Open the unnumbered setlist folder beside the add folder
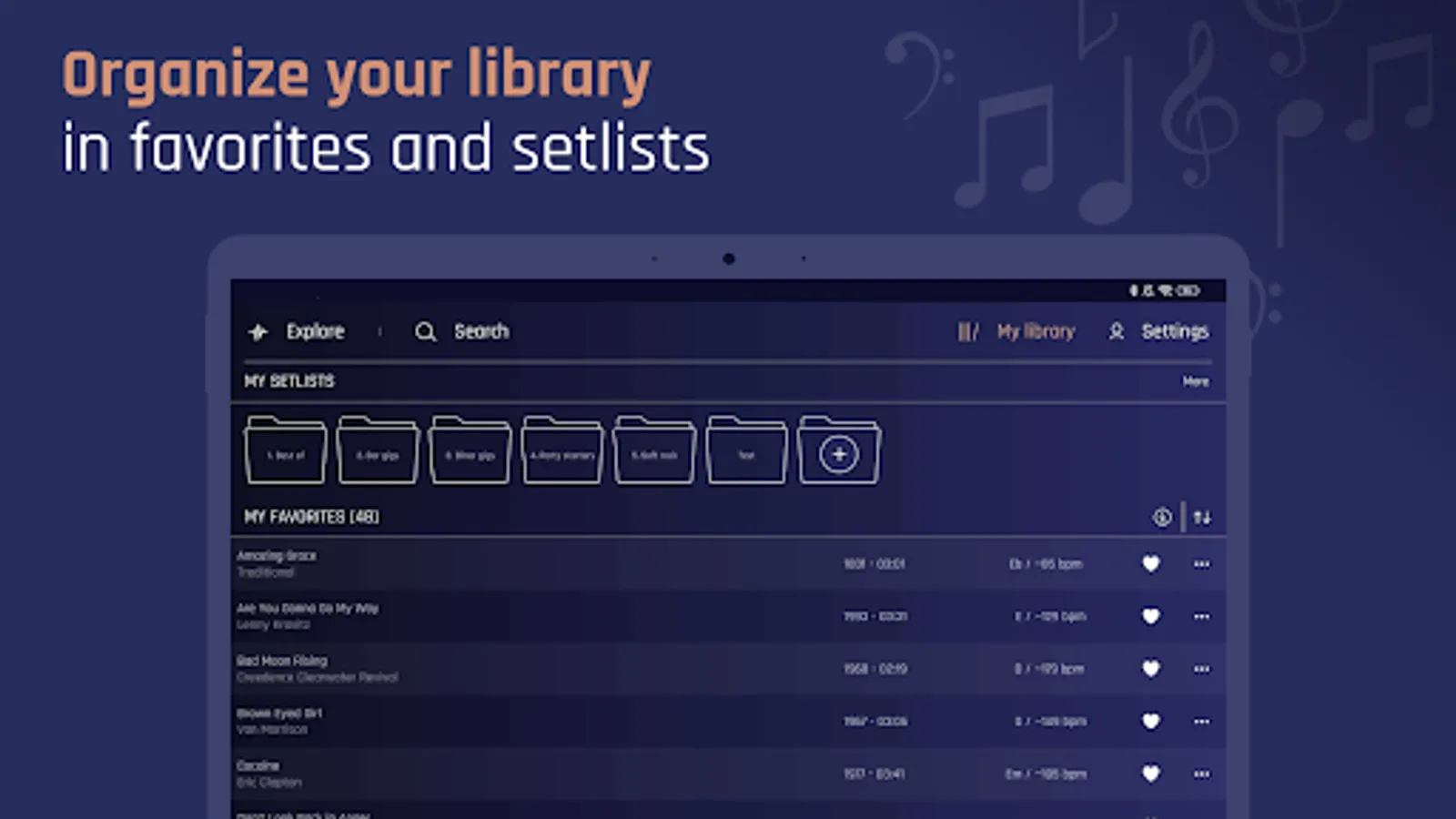 point(746,450)
